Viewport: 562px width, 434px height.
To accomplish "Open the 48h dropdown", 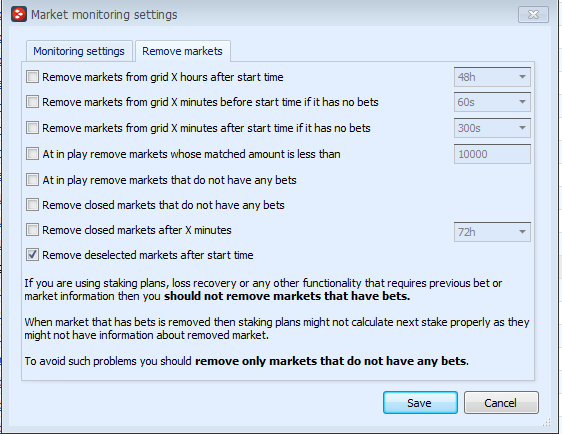I will [x=492, y=77].
